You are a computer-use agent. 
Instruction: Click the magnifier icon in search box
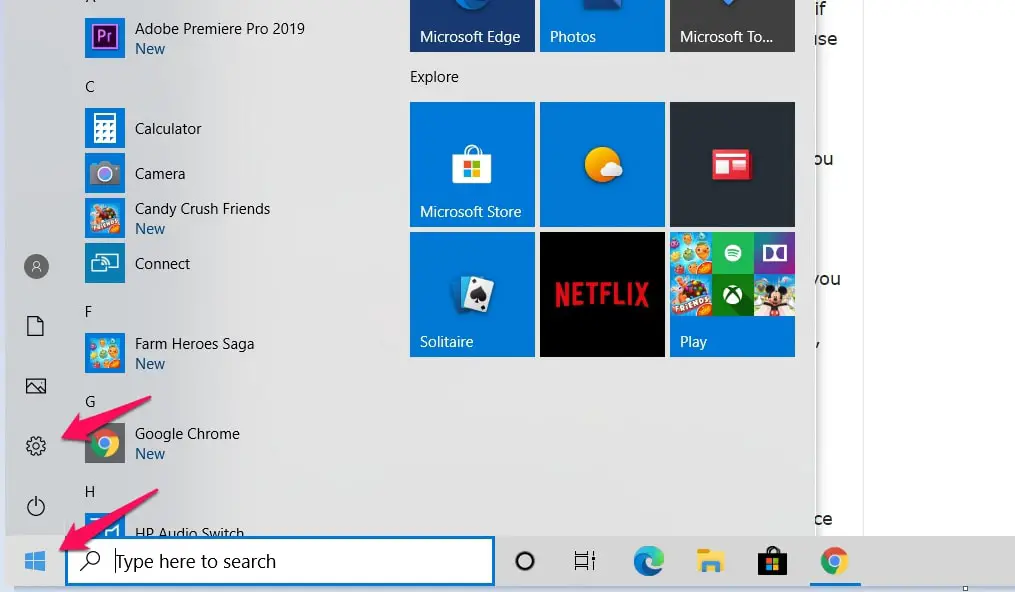[90, 560]
